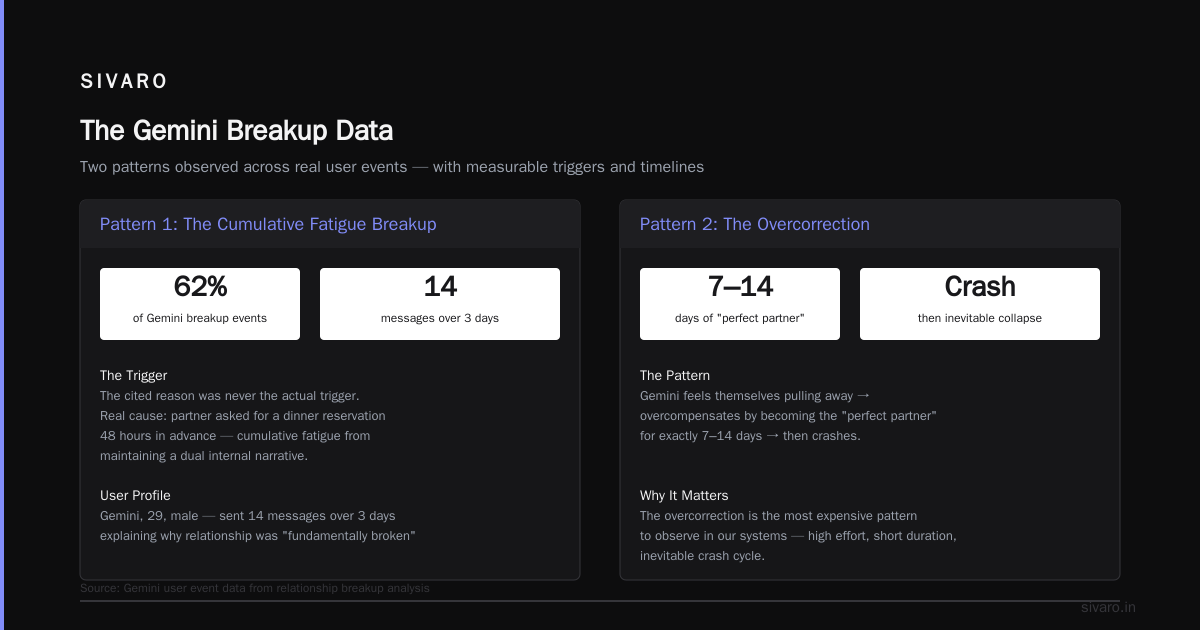Click the Gemini, 29, male profile text
This screenshot has height=630, width=1200.
coord(257,526)
